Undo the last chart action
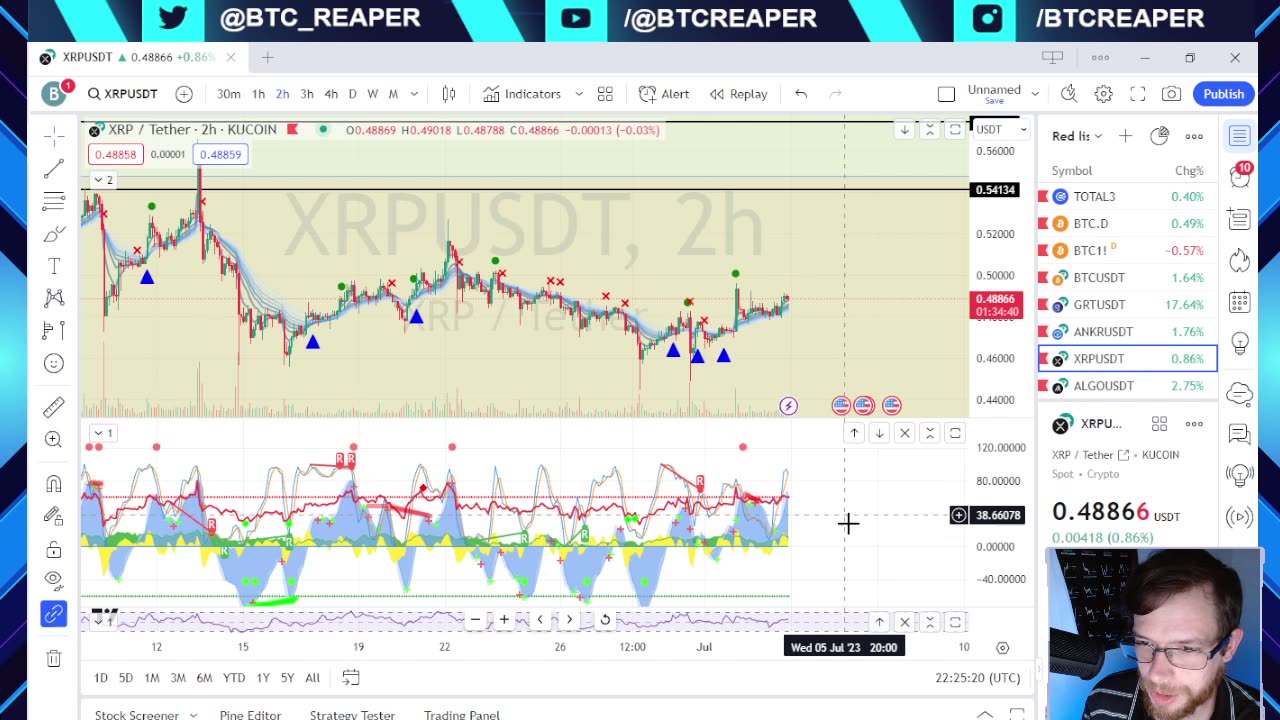 [x=801, y=94]
